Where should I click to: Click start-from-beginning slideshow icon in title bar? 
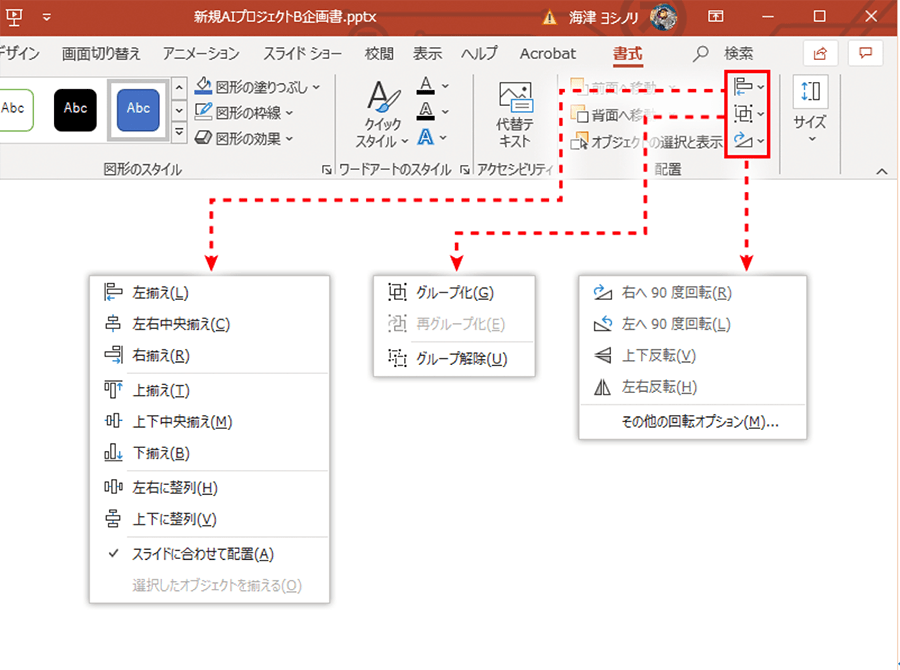(x=14, y=17)
